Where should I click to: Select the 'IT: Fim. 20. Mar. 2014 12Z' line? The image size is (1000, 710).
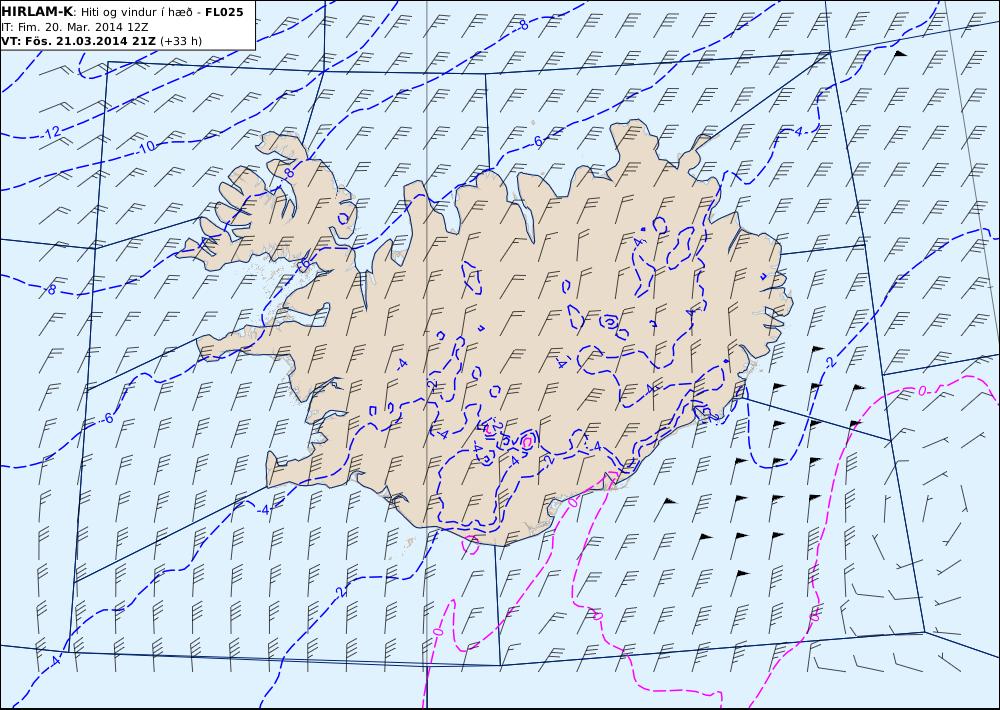(x=75, y=27)
